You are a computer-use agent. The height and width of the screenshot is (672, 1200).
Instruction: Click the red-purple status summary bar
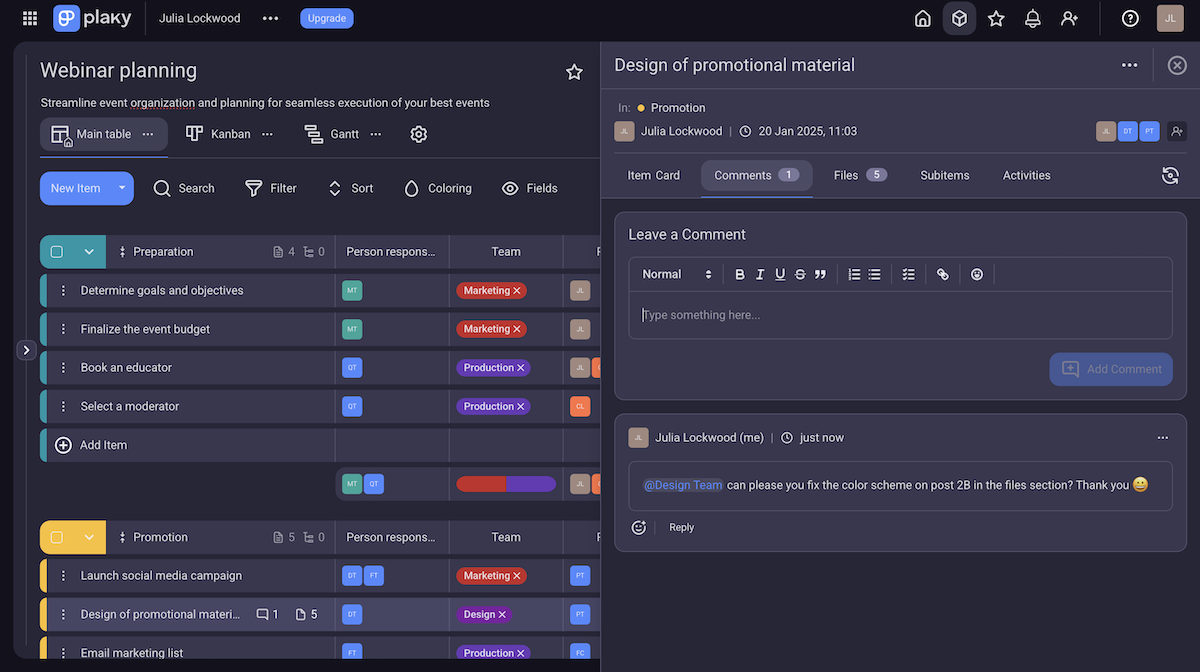pyautogui.click(x=505, y=483)
